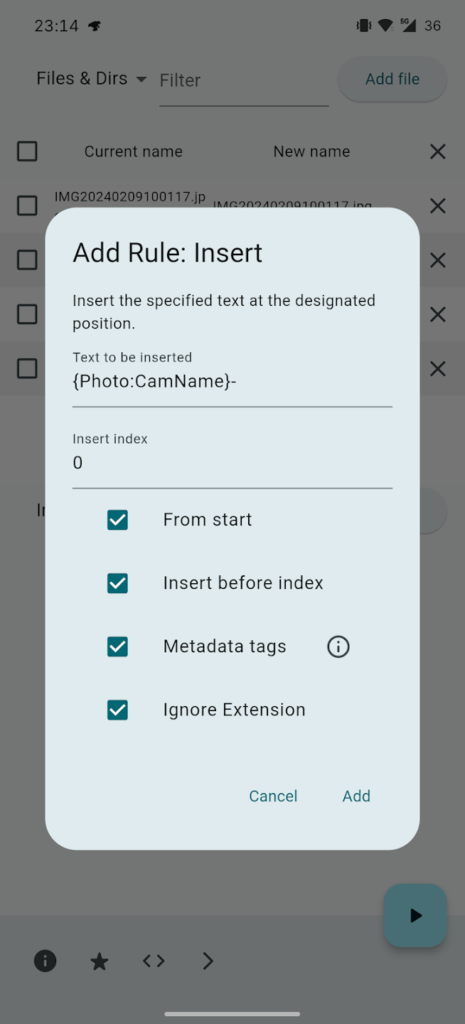Tap the right chevron icon in bottom bar
This screenshot has height=1024, width=465.
(x=208, y=961)
